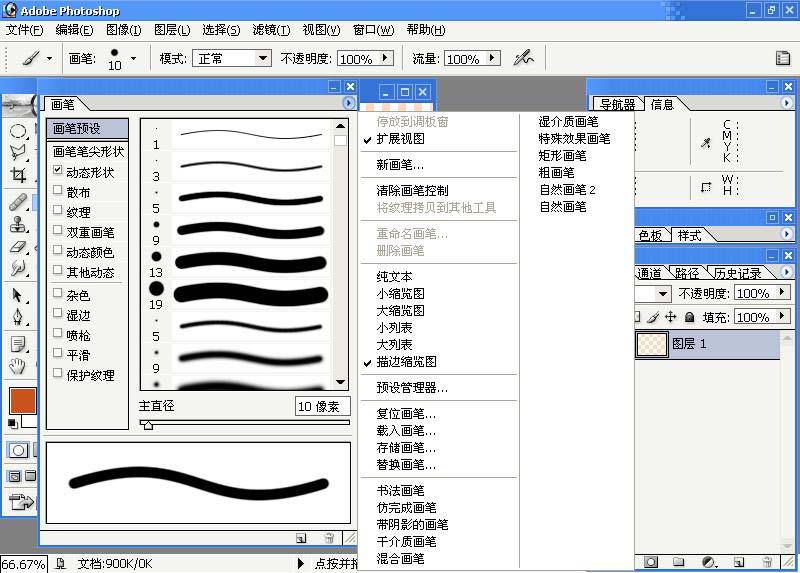Switch to the 导航器 tab
Screen dimensions: 800x573
(617, 105)
